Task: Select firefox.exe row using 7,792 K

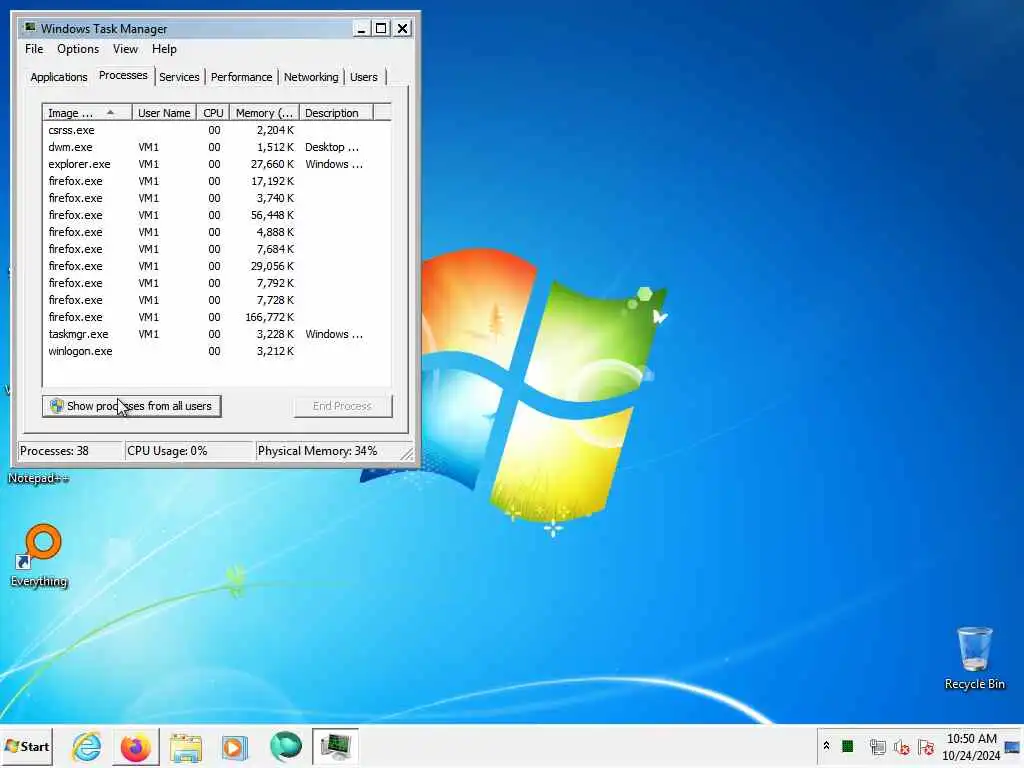Action: point(217,283)
